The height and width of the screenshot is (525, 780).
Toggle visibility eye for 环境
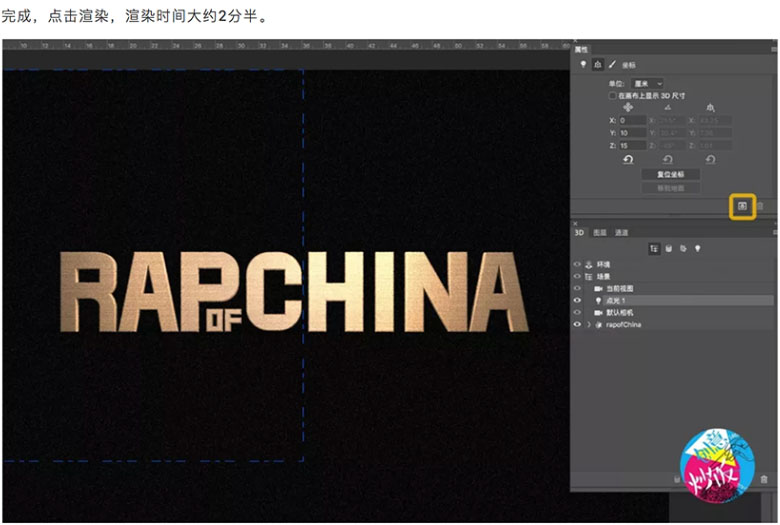(577, 264)
